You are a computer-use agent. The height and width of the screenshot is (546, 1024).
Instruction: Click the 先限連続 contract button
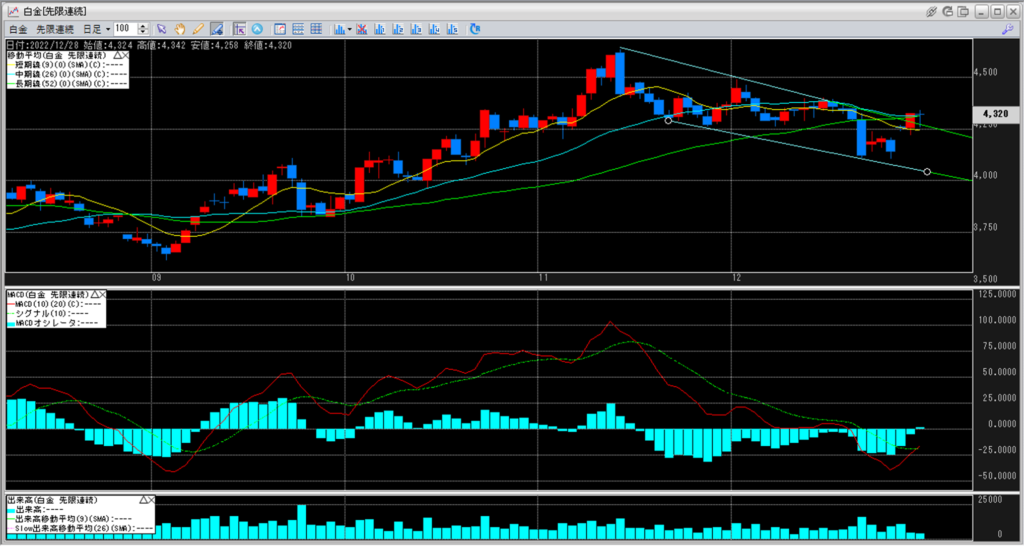(x=56, y=29)
